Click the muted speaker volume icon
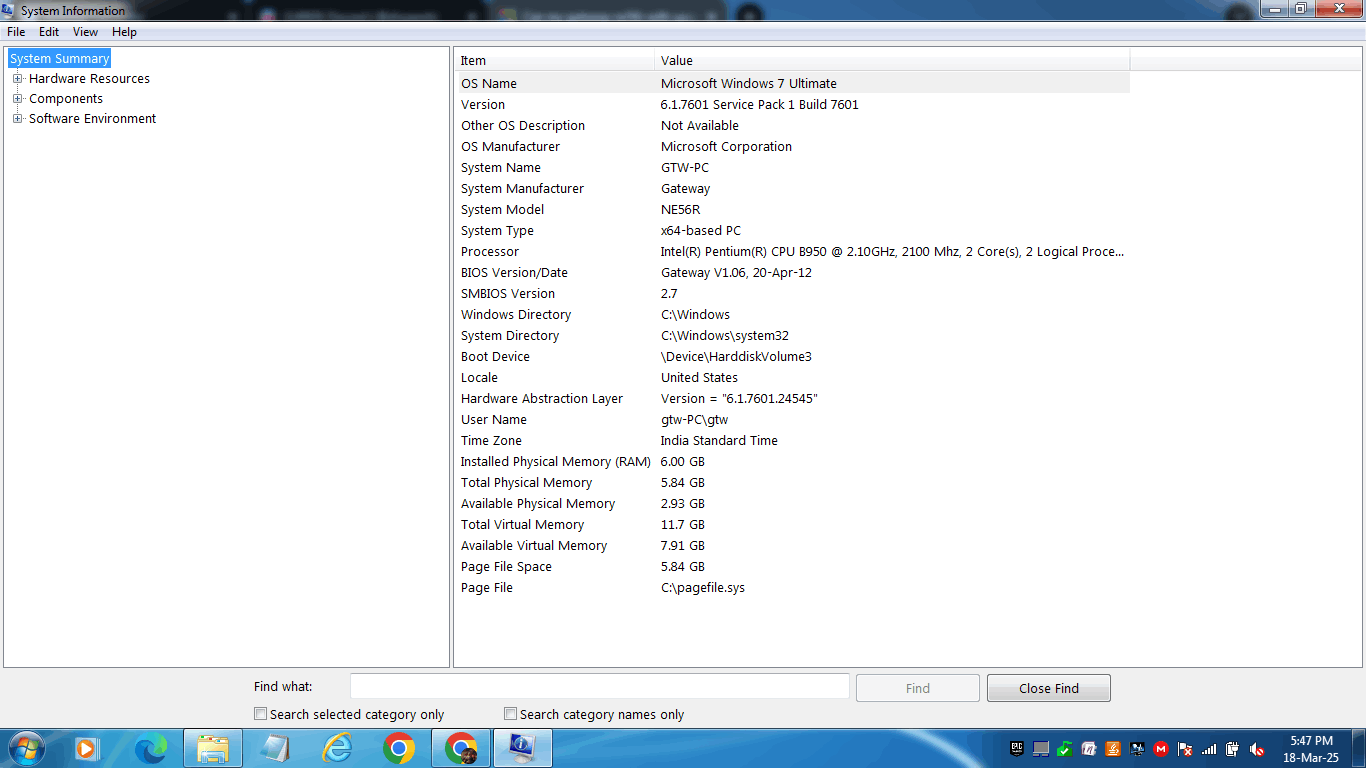 (1257, 748)
